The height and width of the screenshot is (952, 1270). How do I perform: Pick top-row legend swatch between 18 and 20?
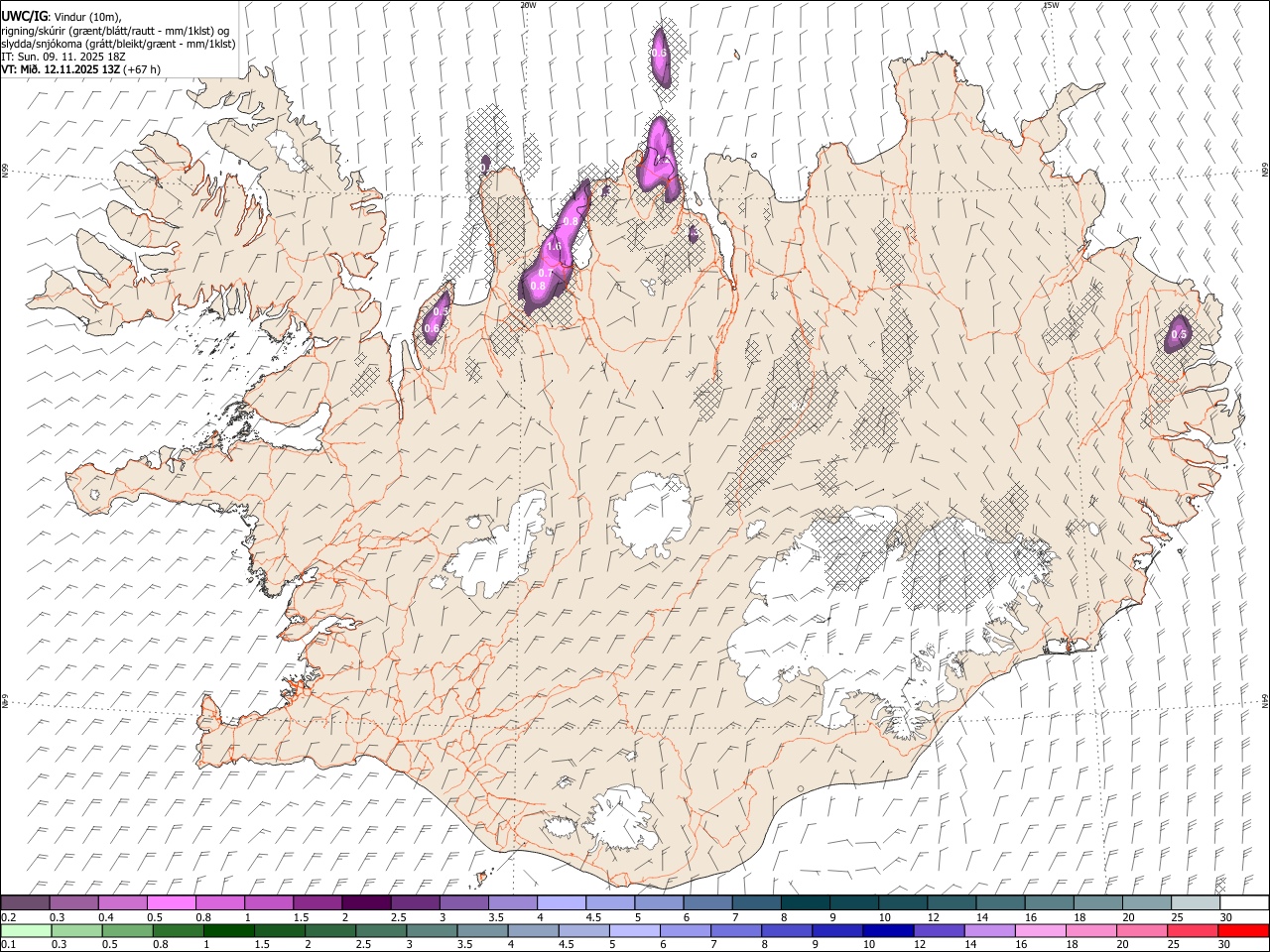pyautogui.click(x=1096, y=903)
